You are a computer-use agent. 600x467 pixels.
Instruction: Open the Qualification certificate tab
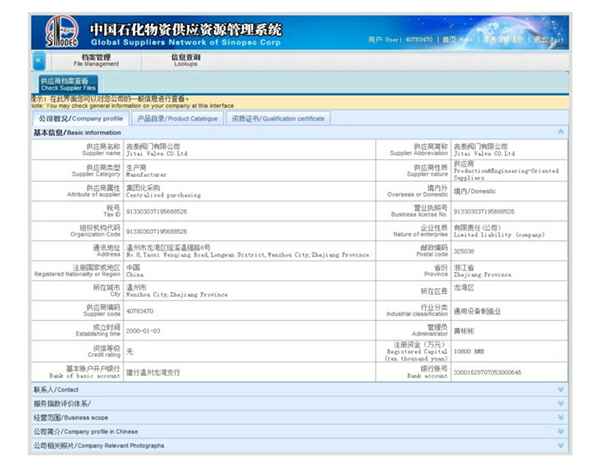[278, 118]
